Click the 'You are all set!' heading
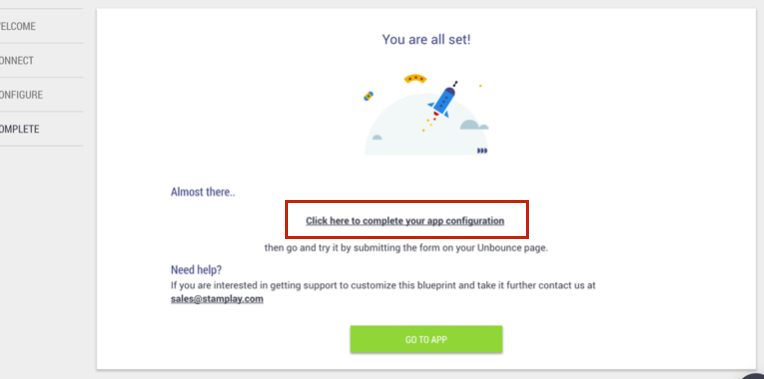 click(x=426, y=39)
